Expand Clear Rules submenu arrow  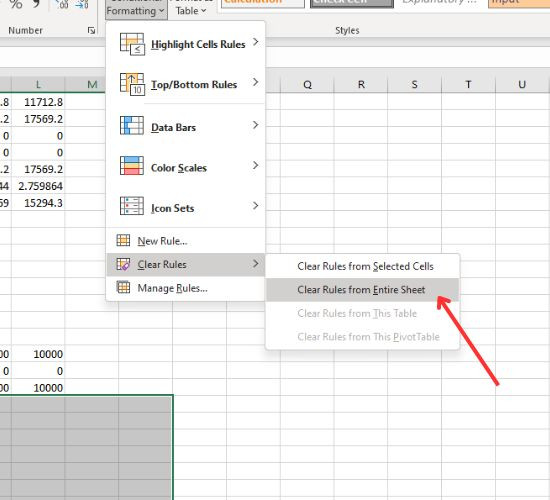[x=255, y=264]
